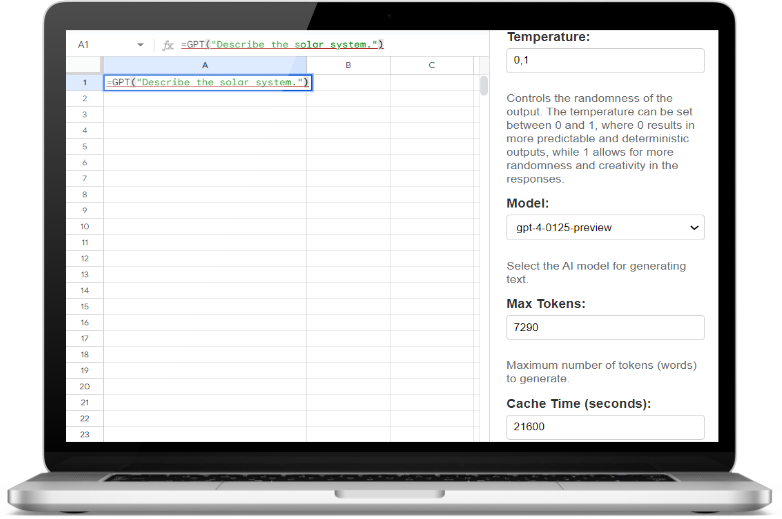Open the Model dropdown showing gpt-4-0125-preview
782x519 pixels.
pyautogui.click(x=605, y=228)
